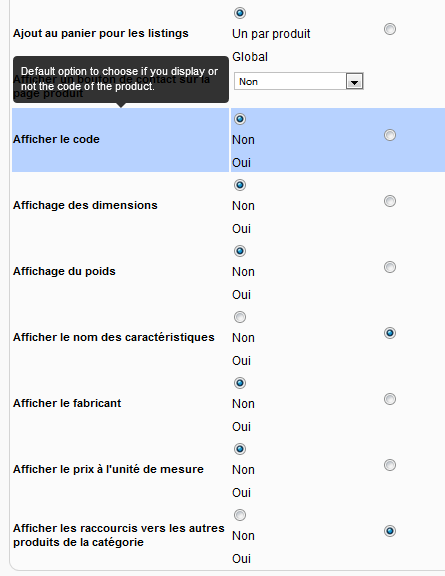
Task: Choose the "Non" radio for Afficher le code
Action: pyautogui.click(x=240, y=119)
